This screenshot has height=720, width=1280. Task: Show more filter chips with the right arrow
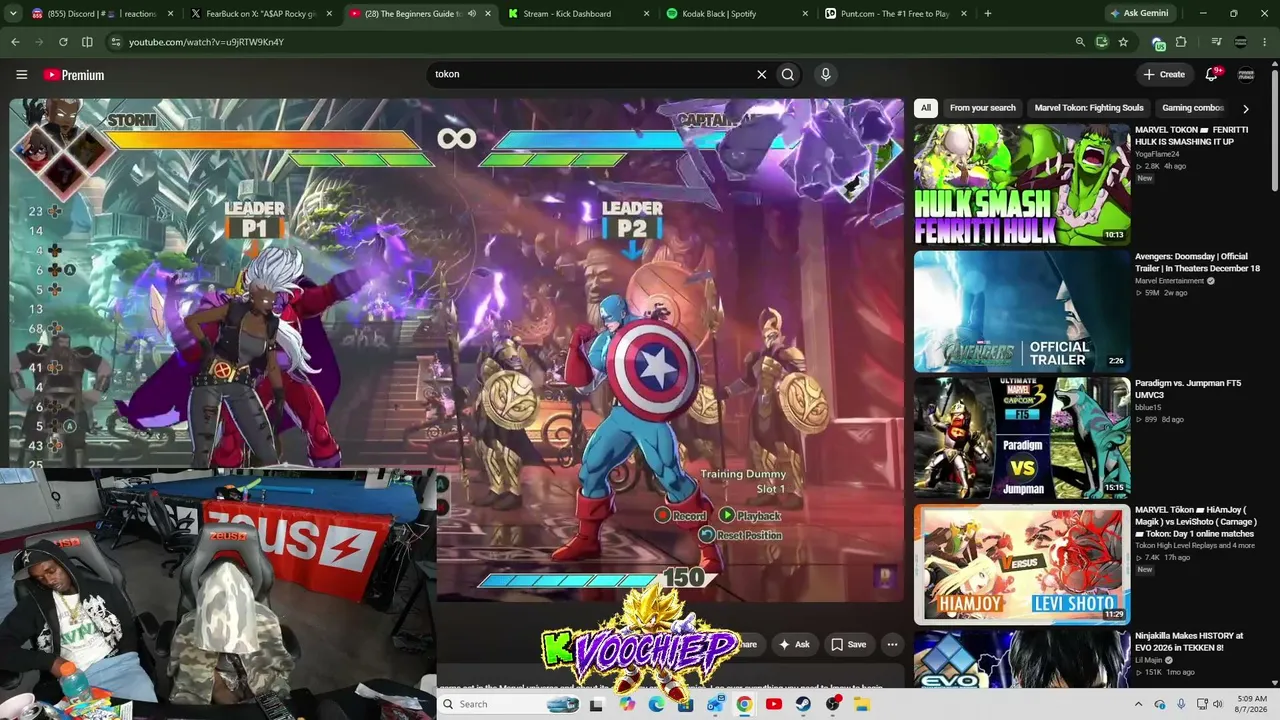(x=1245, y=108)
